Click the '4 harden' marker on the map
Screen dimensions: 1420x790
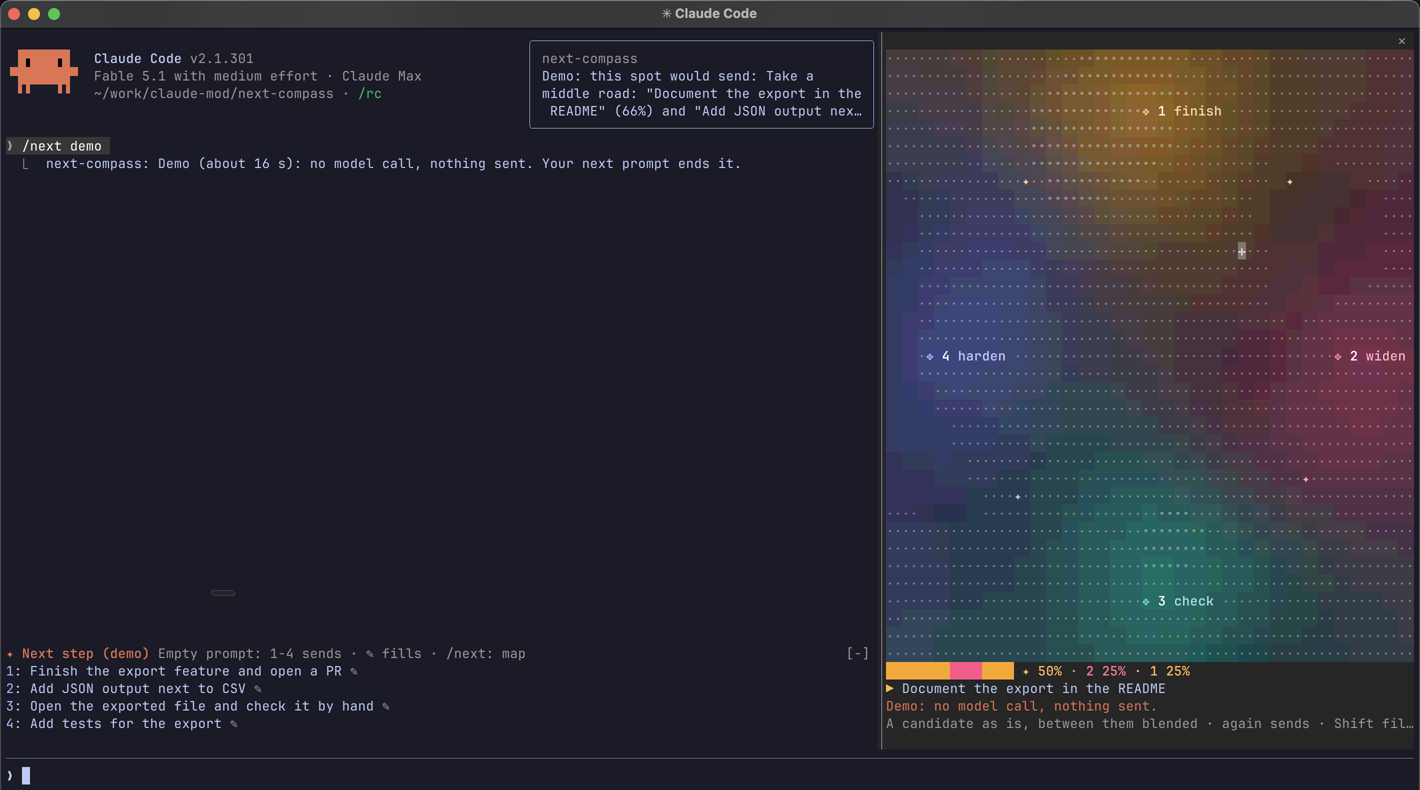tap(966, 356)
